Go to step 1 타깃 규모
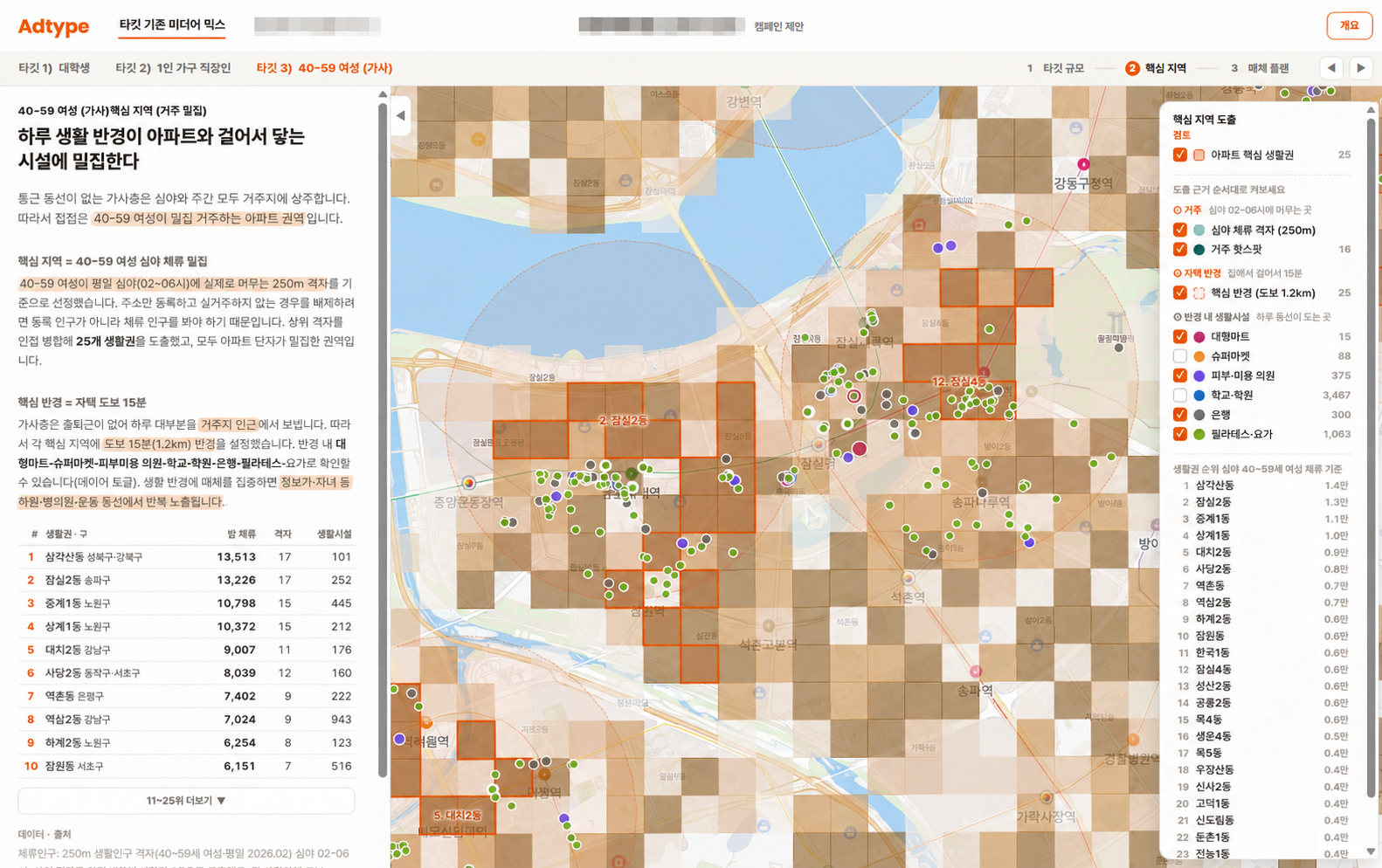Image resolution: width=1382 pixels, height=868 pixels. tap(1055, 68)
